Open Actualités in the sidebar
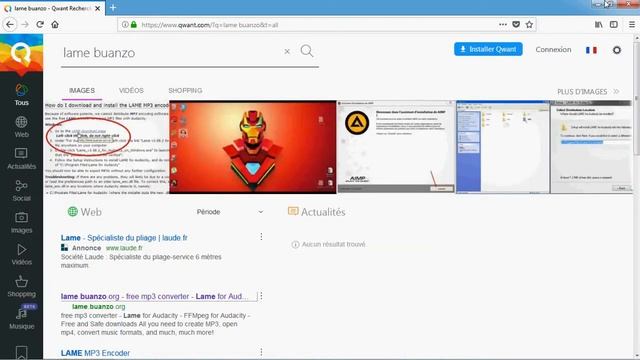The height and width of the screenshot is (360, 640). click(x=21, y=159)
